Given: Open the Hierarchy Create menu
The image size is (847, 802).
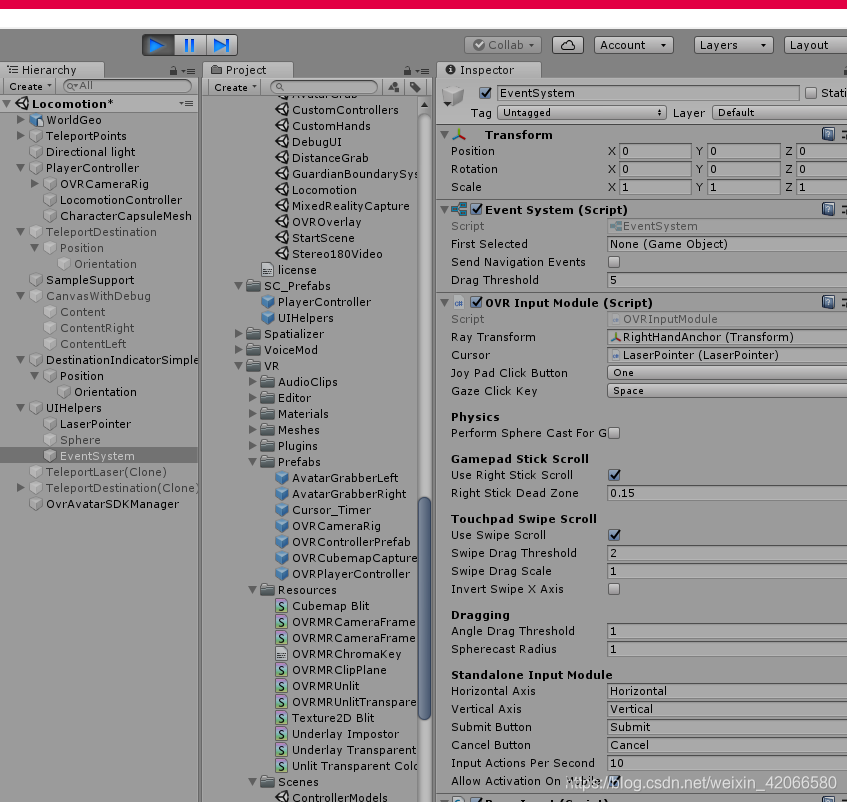Looking at the screenshot, I should pos(30,86).
